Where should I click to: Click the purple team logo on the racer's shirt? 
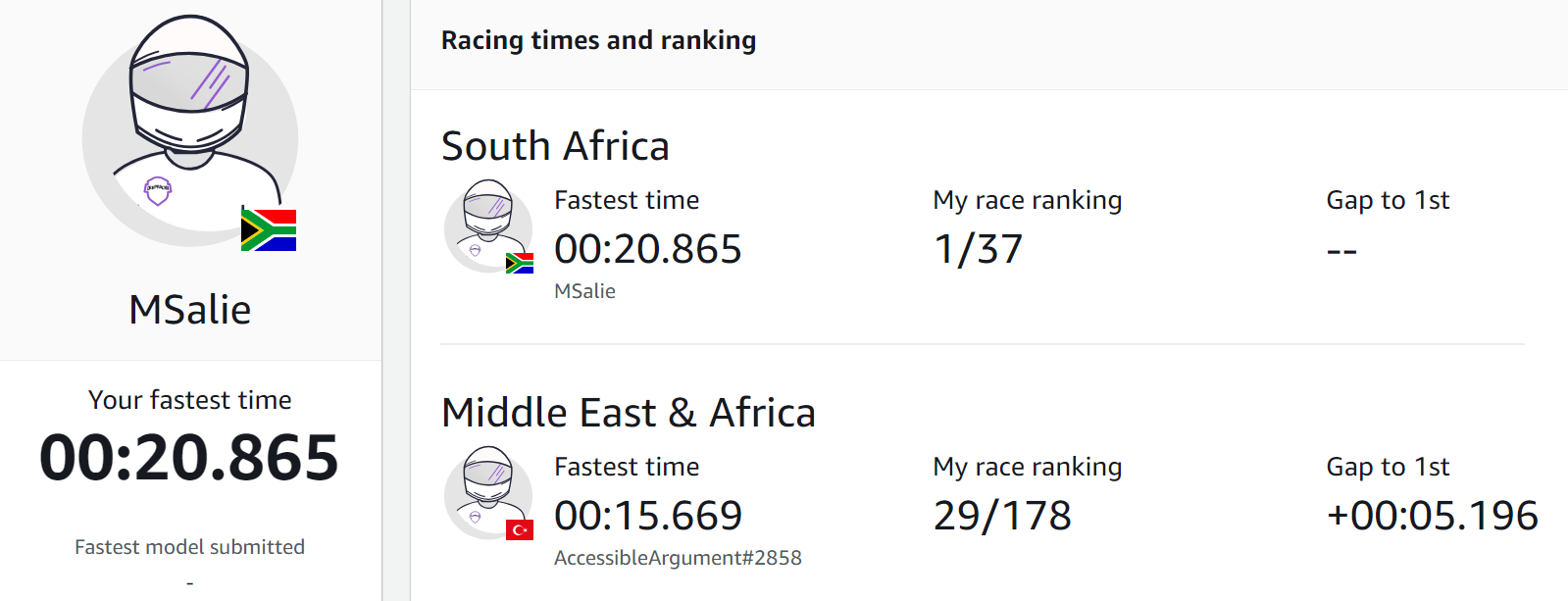158,189
